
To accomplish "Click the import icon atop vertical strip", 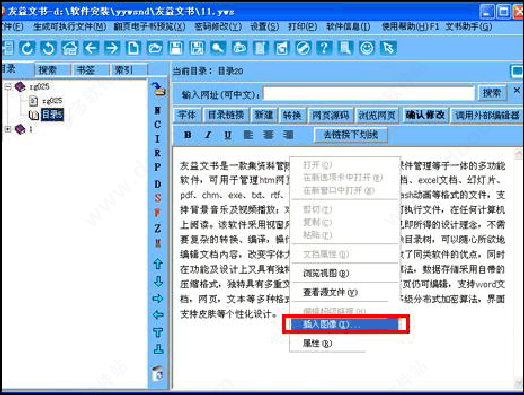I will click(158, 90).
